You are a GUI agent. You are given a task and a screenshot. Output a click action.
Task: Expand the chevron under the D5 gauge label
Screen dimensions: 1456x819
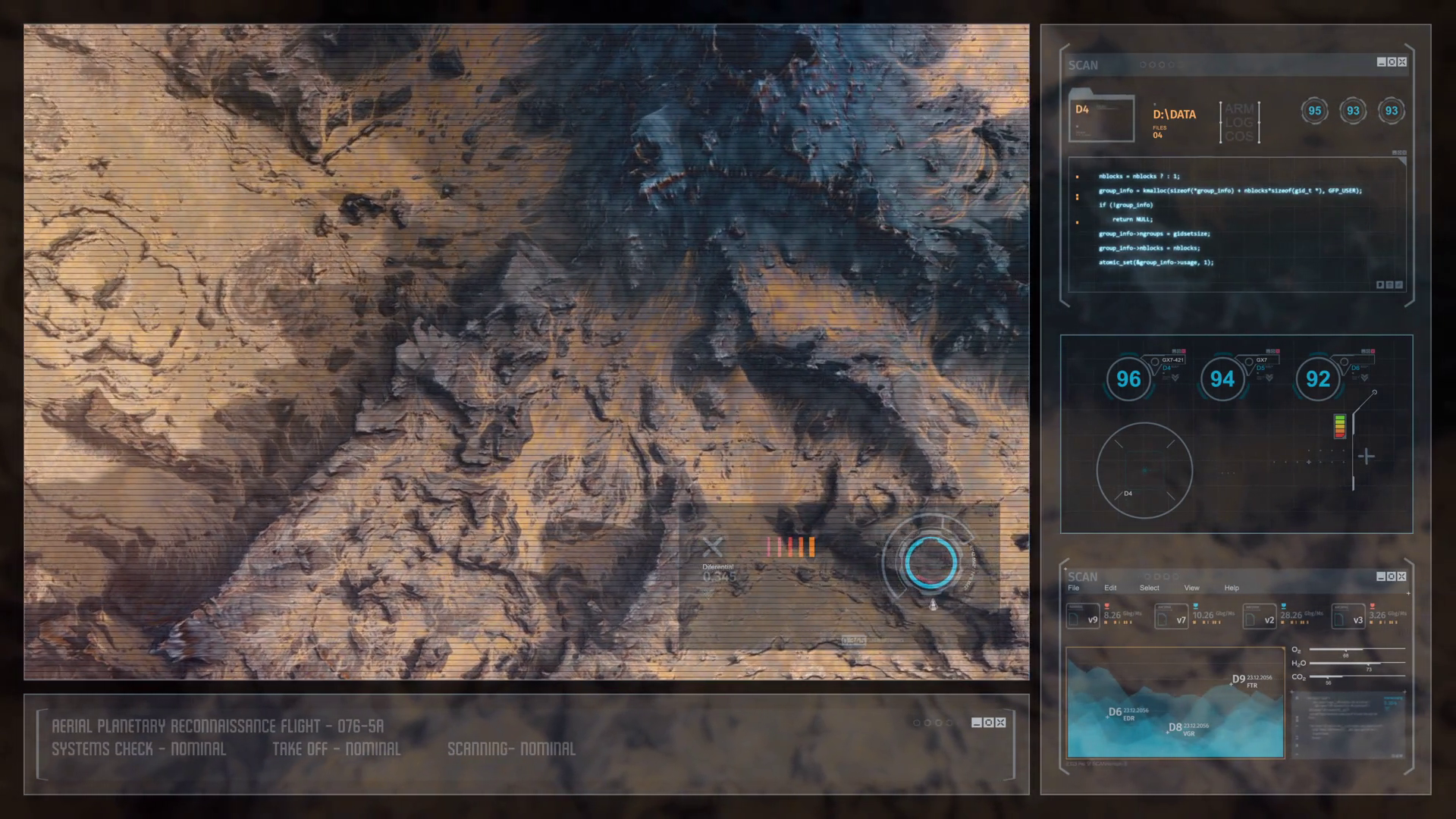1269,378
